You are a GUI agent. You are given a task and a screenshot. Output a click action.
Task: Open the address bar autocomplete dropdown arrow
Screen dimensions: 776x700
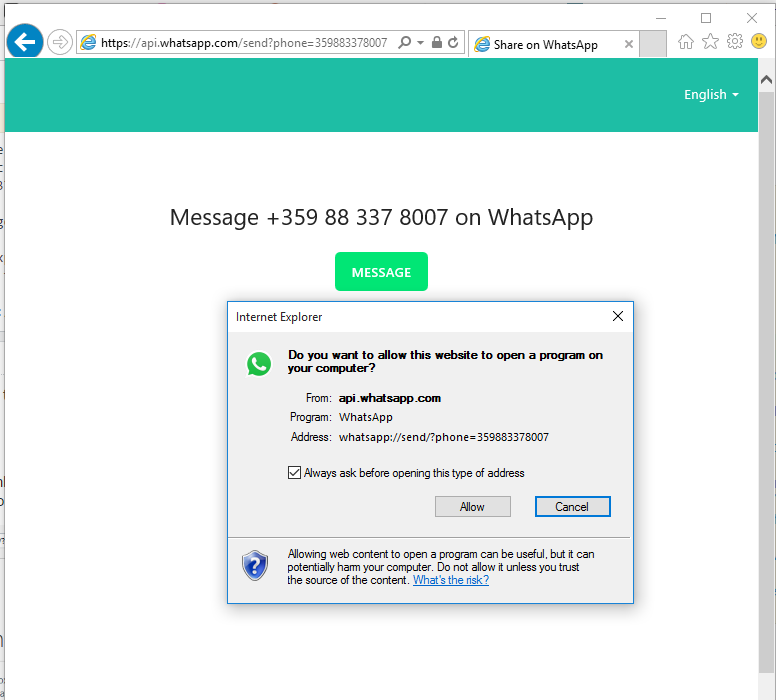point(420,43)
